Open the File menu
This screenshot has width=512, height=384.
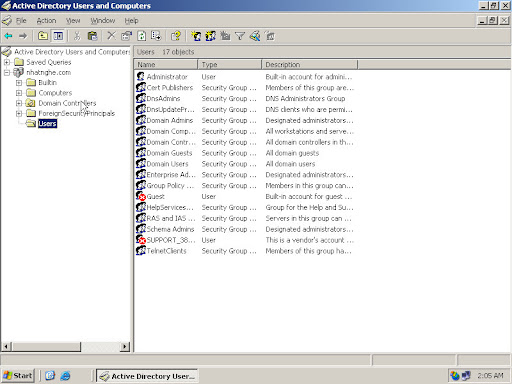pos(21,21)
